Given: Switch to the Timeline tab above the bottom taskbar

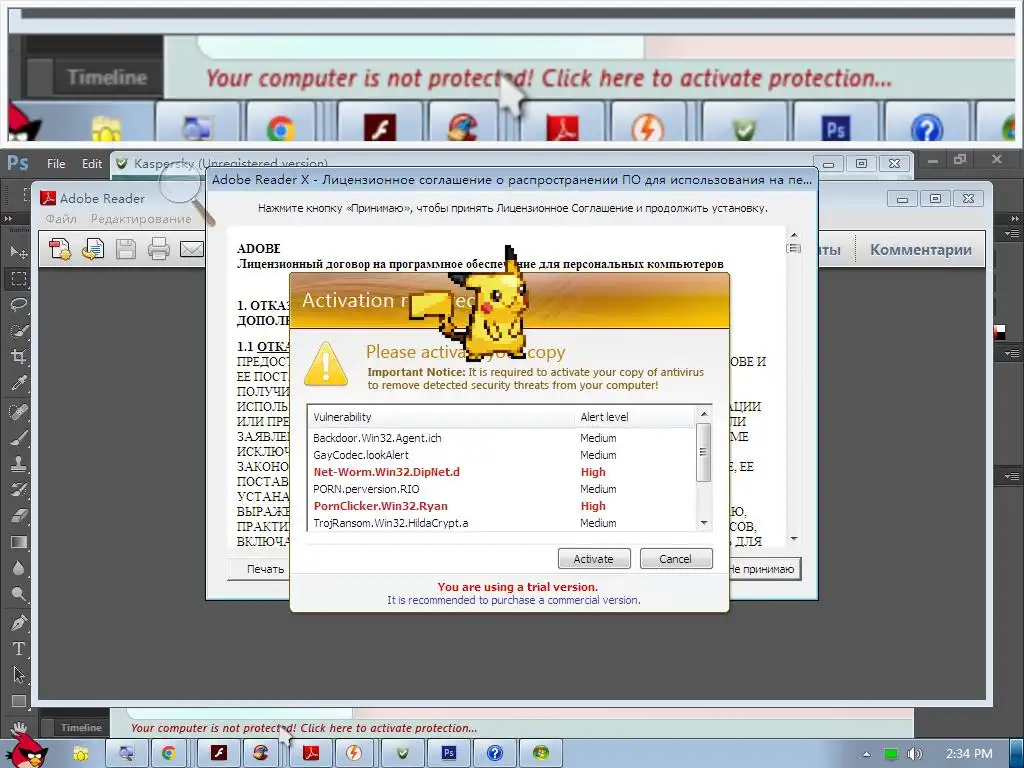Looking at the screenshot, I should coord(80,728).
